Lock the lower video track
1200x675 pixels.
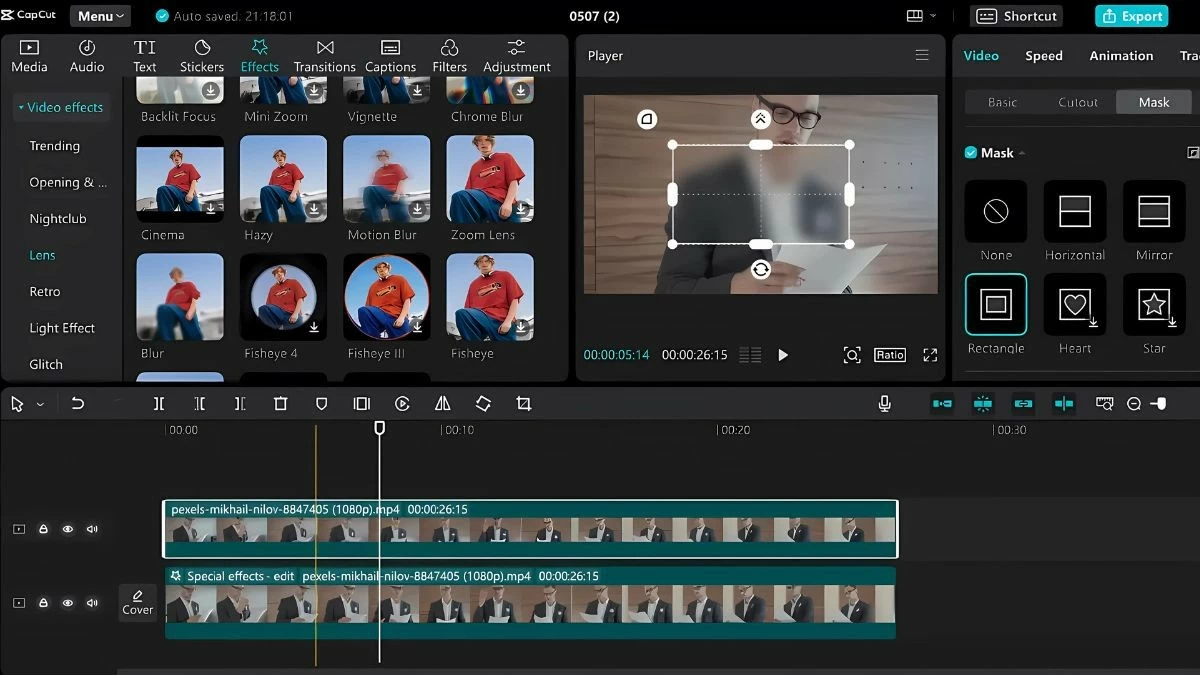[x=43, y=602]
